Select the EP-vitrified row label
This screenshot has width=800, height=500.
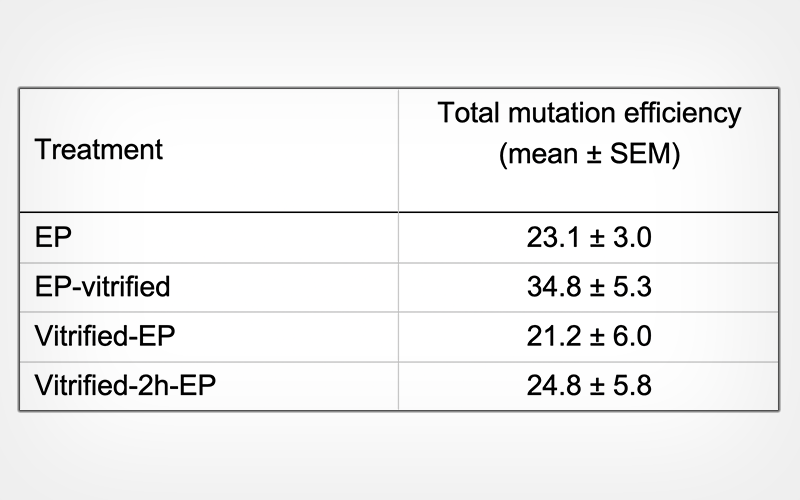(102, 287)
